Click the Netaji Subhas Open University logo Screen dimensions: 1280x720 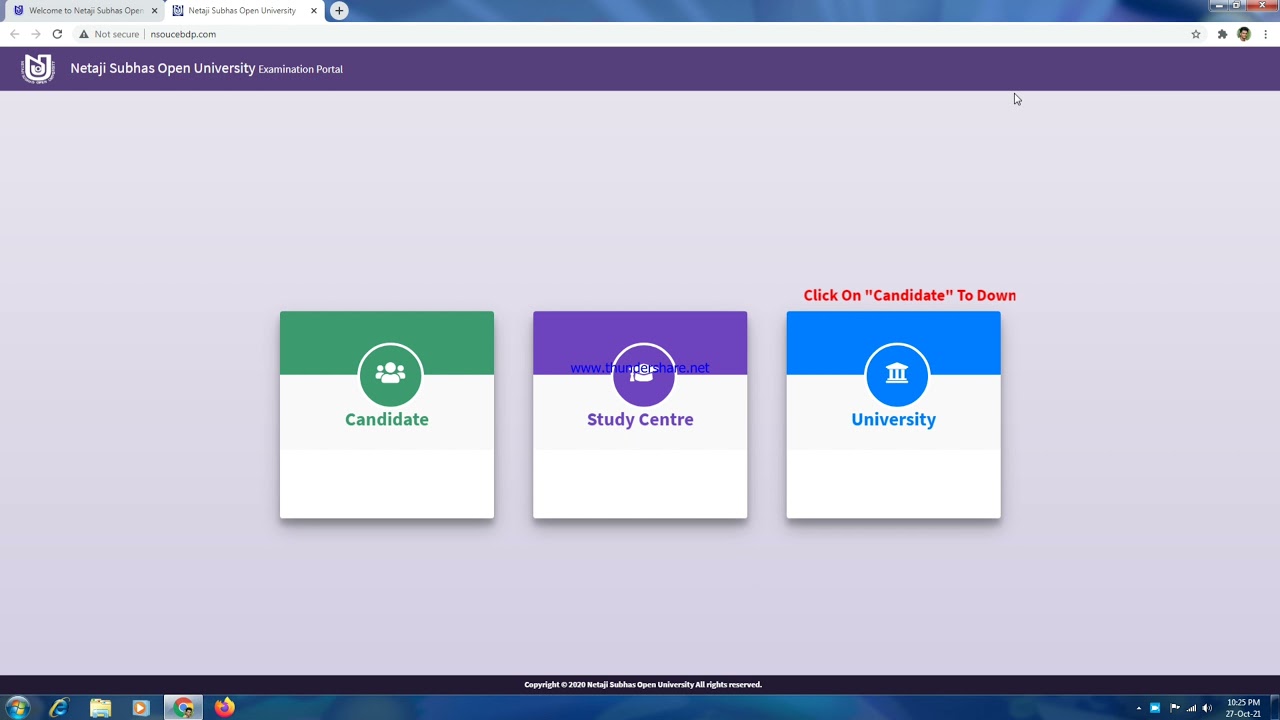click(38, 68)
